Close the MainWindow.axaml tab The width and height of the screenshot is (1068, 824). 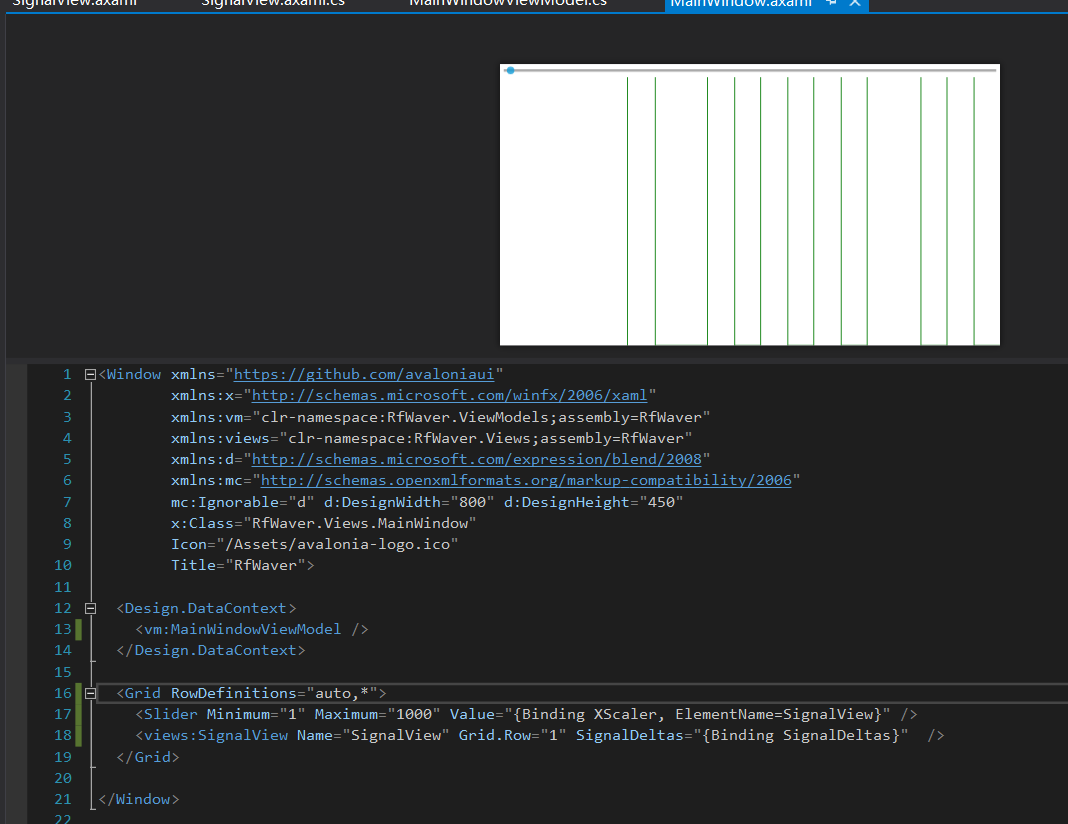855,3
